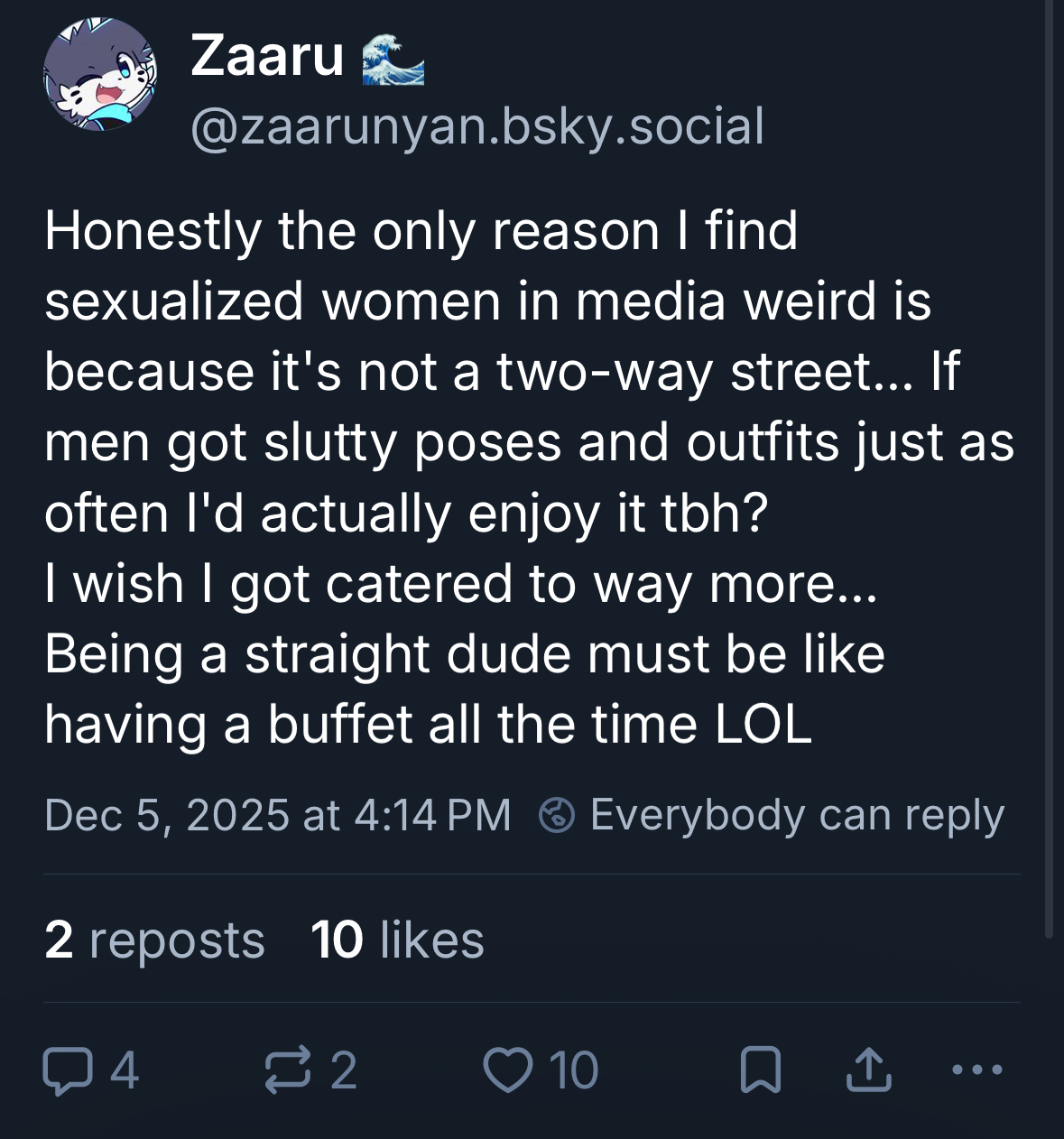Open the repost arrows menu
The height and width of the screenshot is (1139, 1064).
(288, 1070)
